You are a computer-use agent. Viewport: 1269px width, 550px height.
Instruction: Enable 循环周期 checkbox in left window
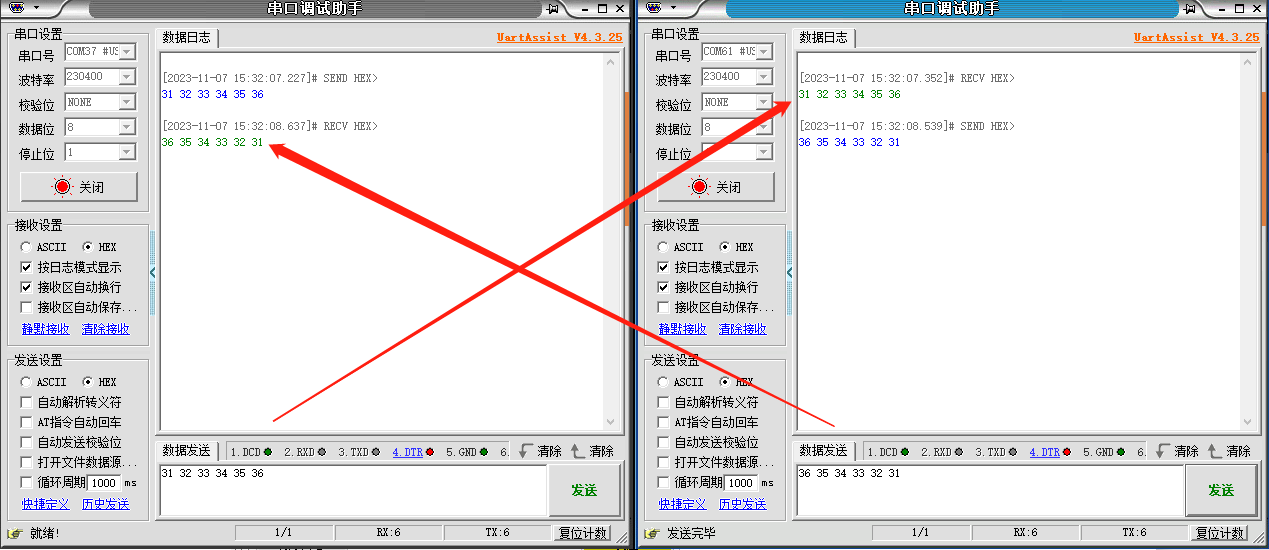point(27,483)
